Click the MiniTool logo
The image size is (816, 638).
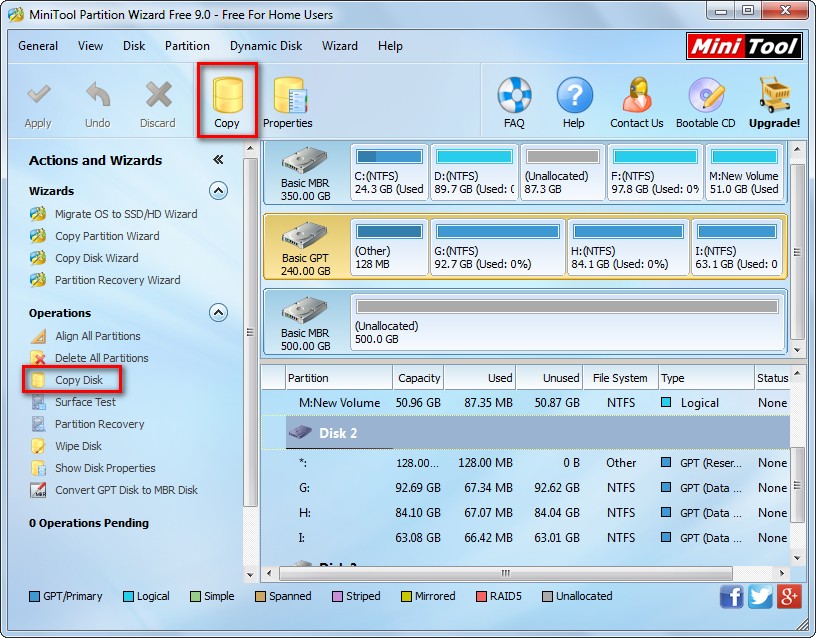point(744,46)
